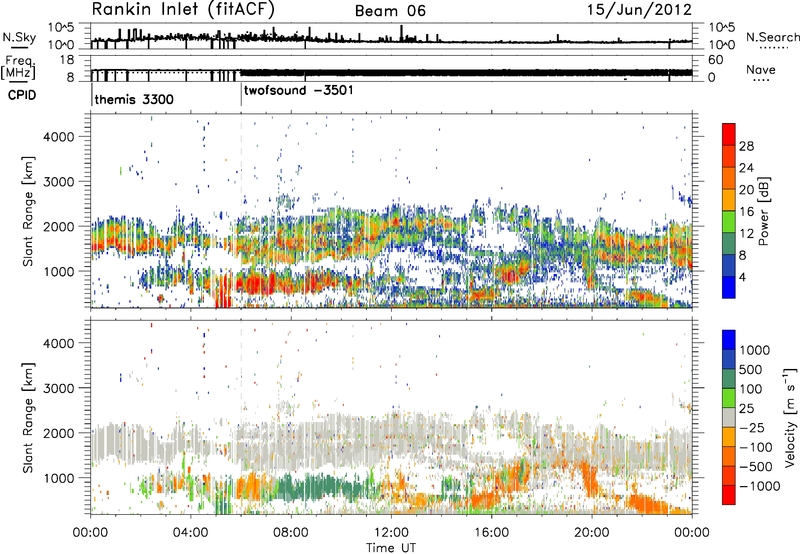Image resolution: width=800 pixels, height=554 pixels.
Task: Click the red top segment of Power colorbar
Action: 729,134
